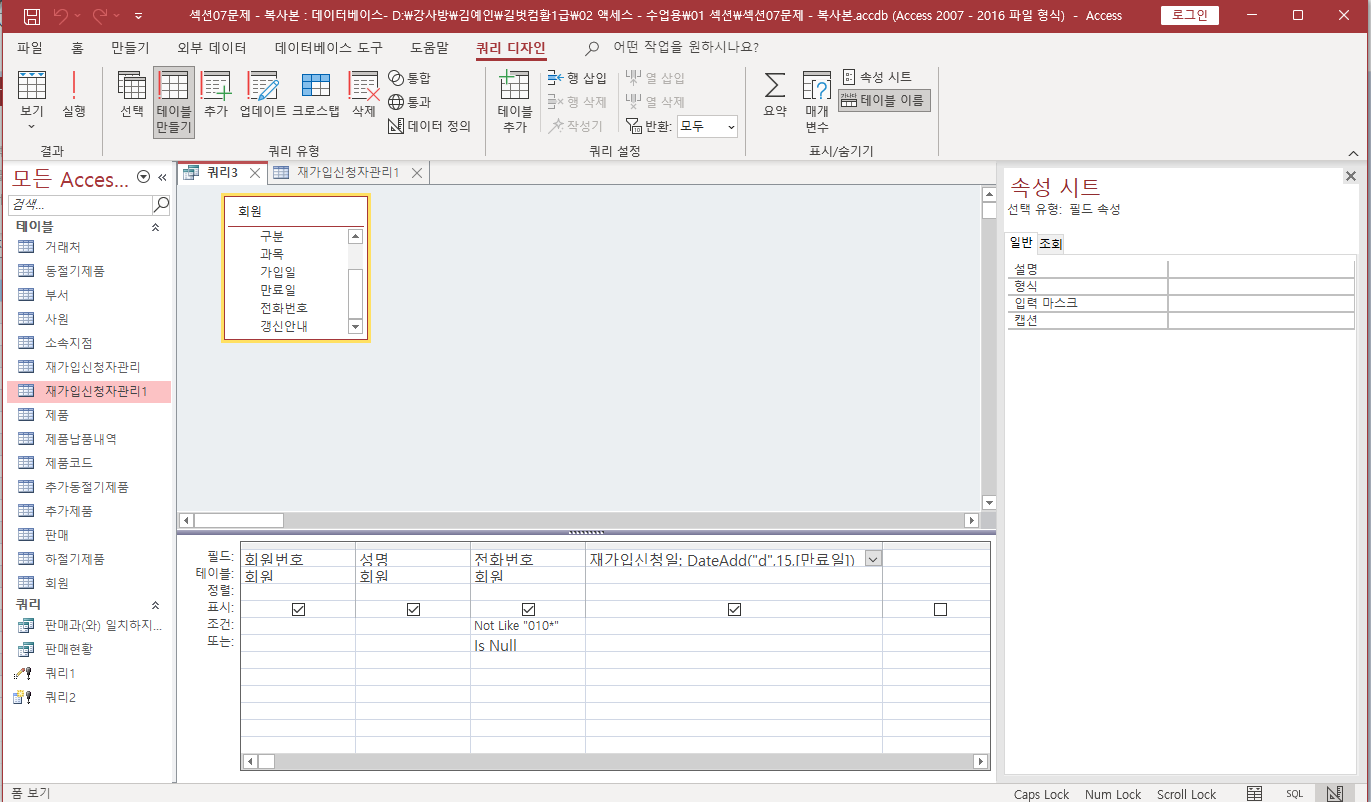Screen dimensions: 1371x802
Task: Toggle the 요약 (Totals) sigma icon
Action: pyautogui.click(x=775, y=96)
